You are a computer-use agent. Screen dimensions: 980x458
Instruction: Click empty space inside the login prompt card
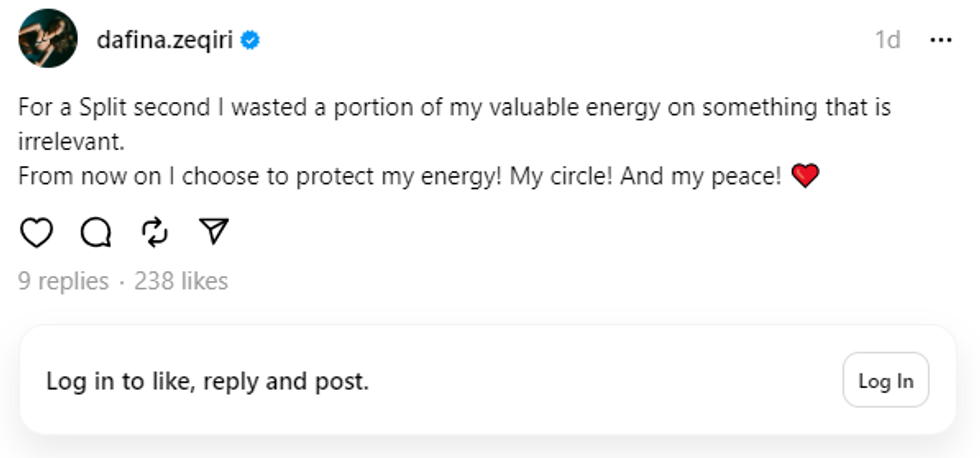click(x=600, y=381)
